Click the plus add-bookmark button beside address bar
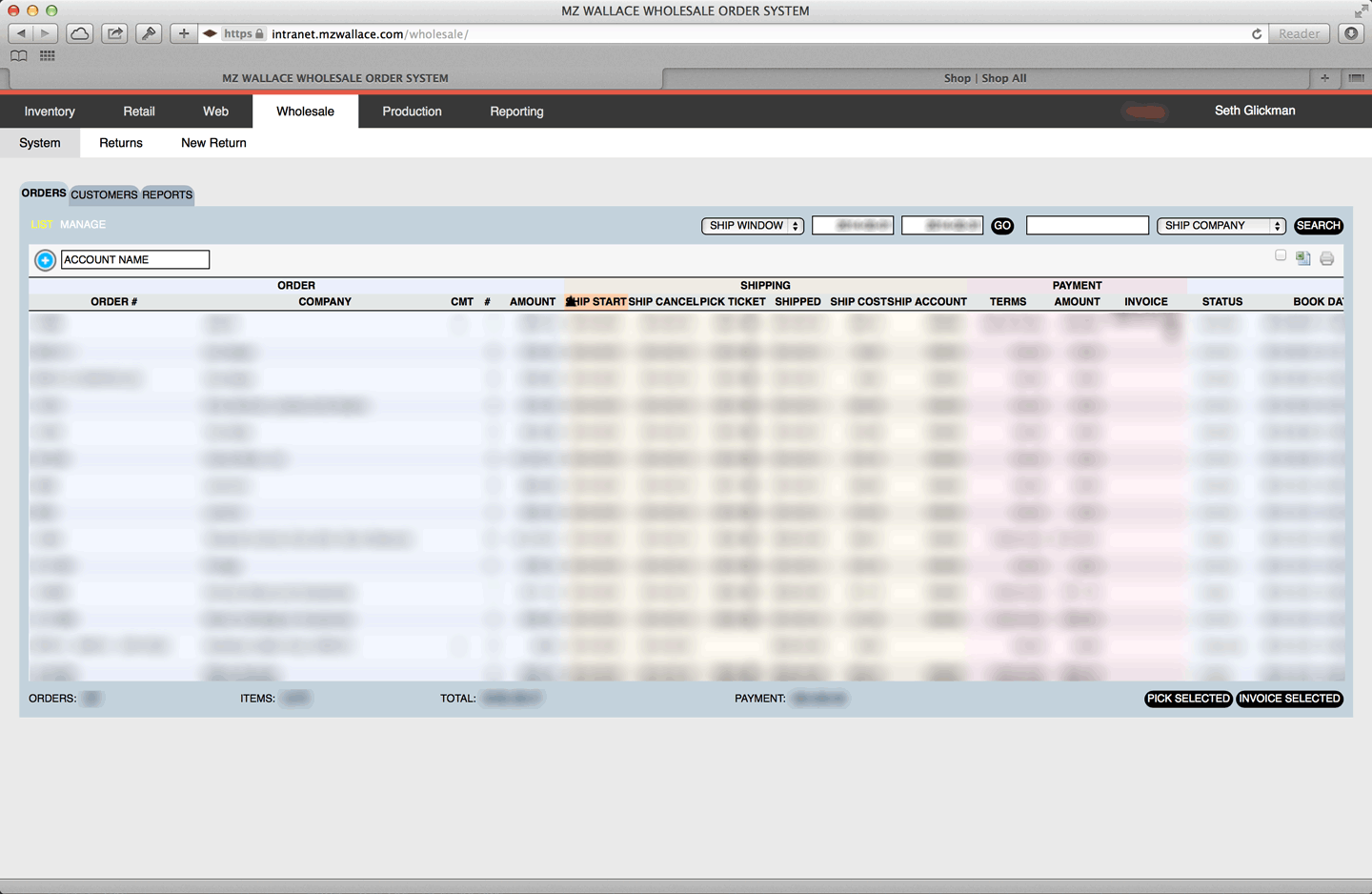The image size is (1372, 894). tap(183, 33)
